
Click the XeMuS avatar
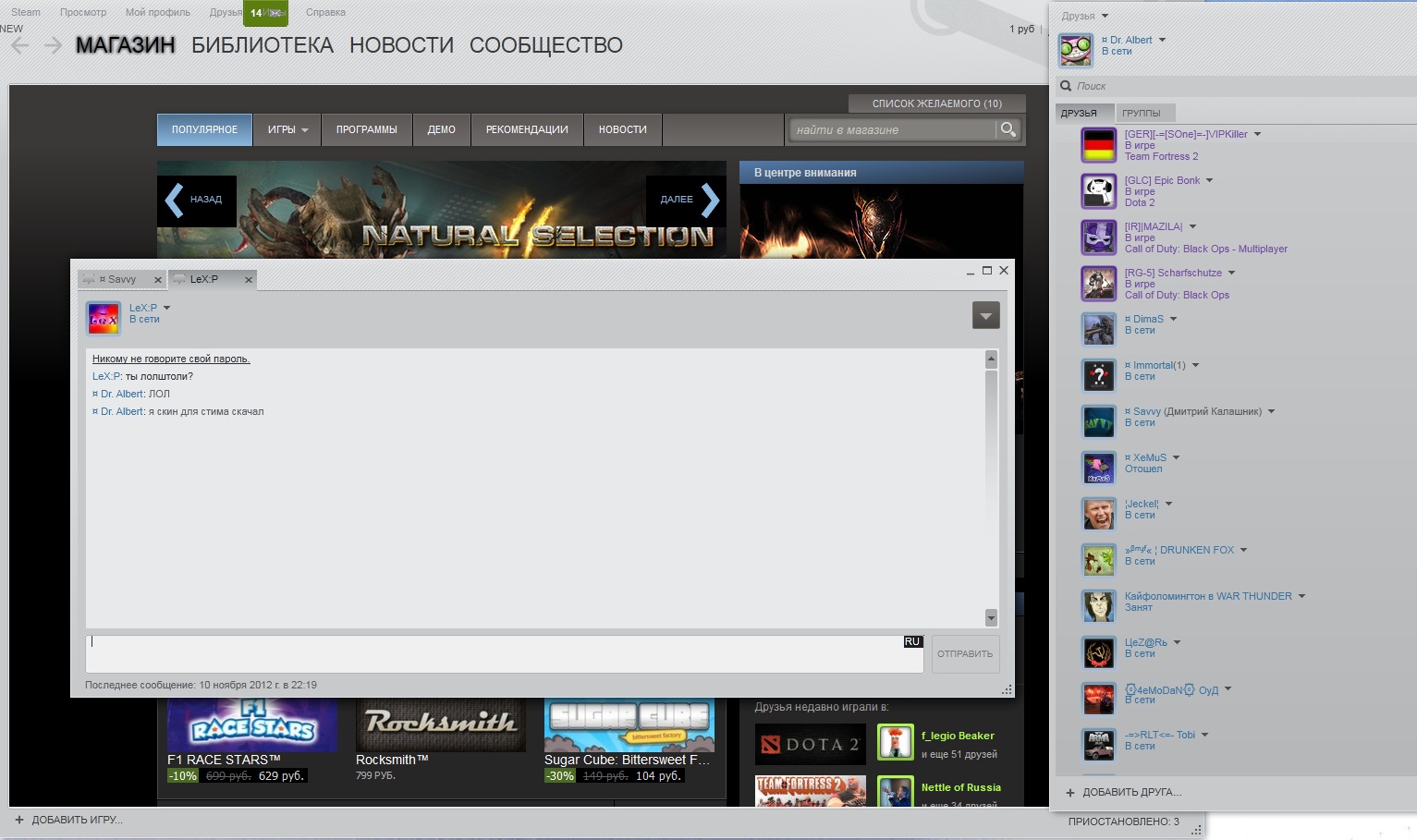tap(1099, 469)
